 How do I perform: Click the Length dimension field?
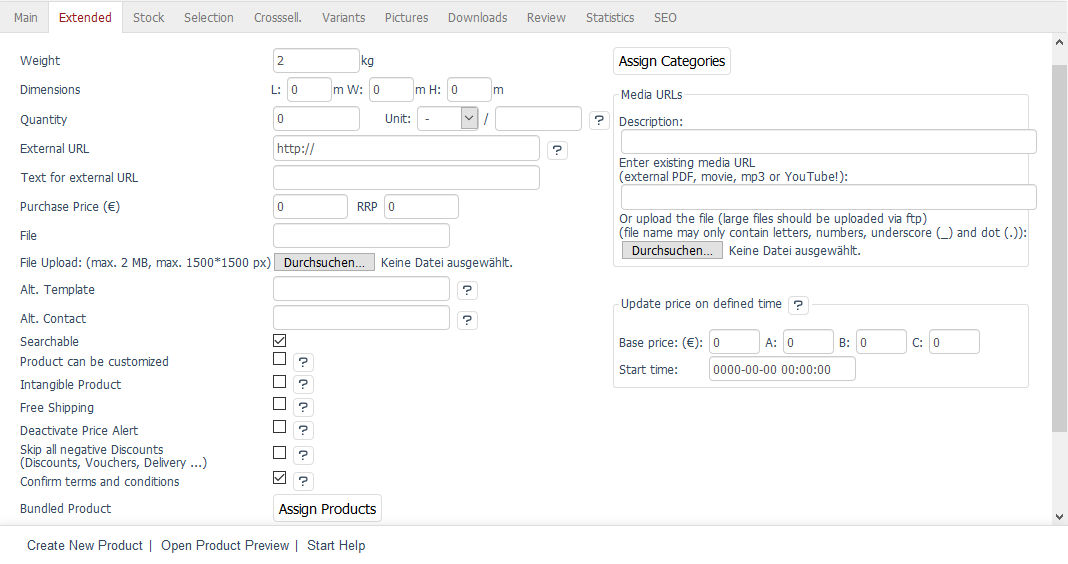tap(309, 90)
